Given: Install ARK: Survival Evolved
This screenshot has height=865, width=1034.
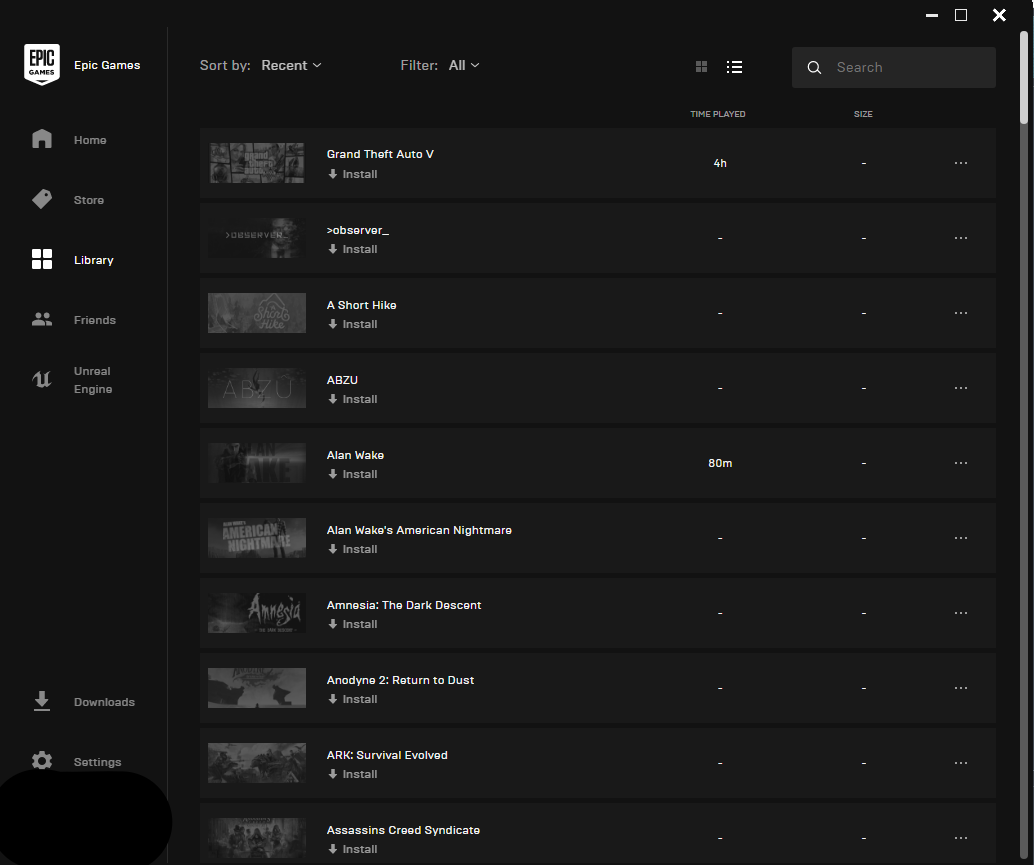Looking at the screenshot, I should [x=353, y=775].
